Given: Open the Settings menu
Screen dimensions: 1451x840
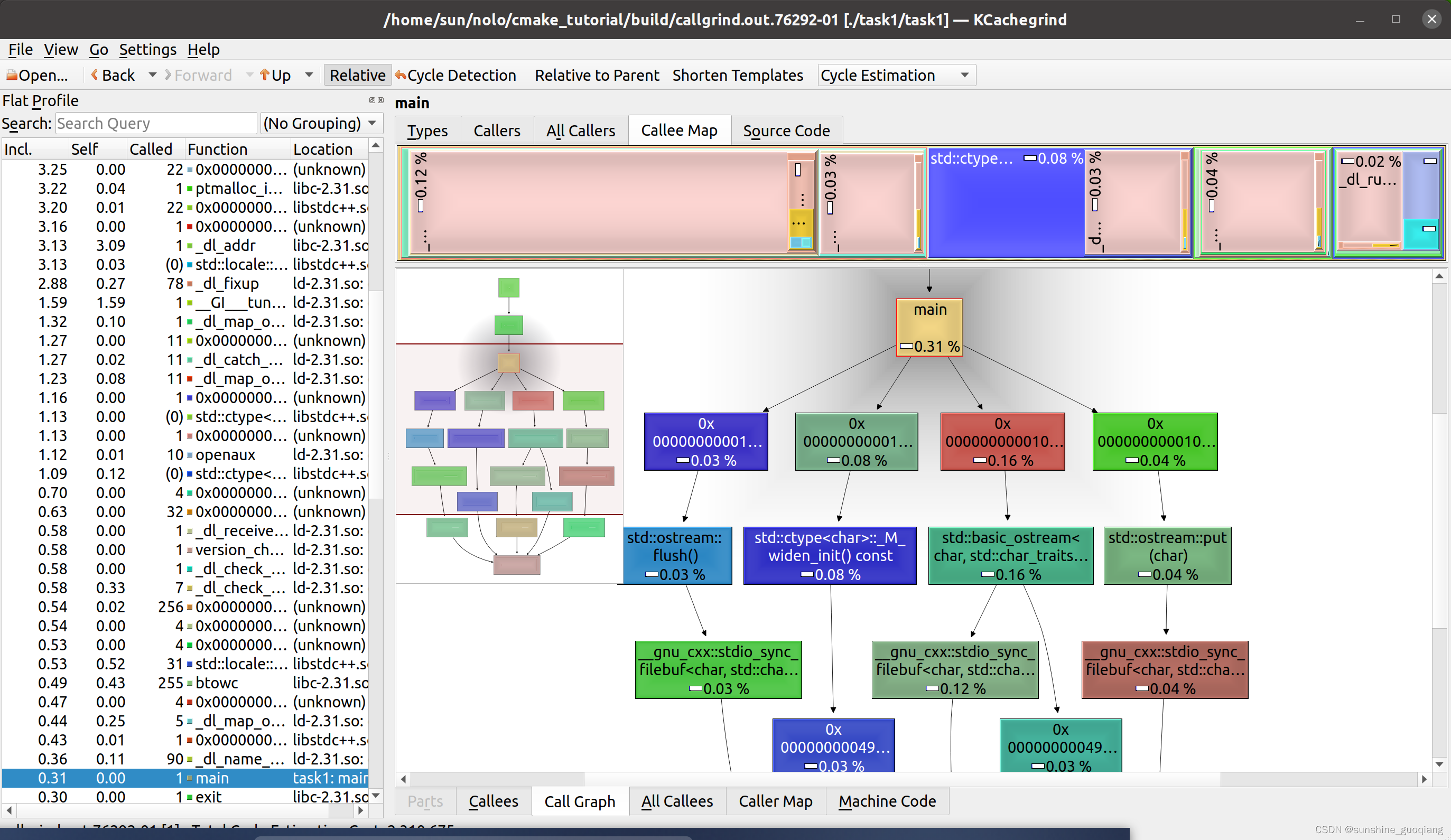Looking at the screenshot, I should point(147,50).
